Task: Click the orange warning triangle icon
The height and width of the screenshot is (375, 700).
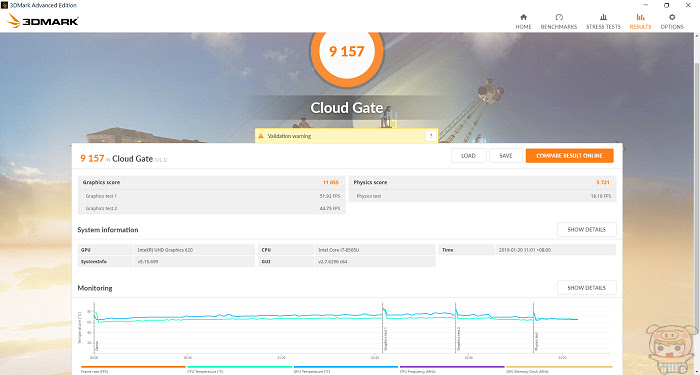Action: coord(261,136)
